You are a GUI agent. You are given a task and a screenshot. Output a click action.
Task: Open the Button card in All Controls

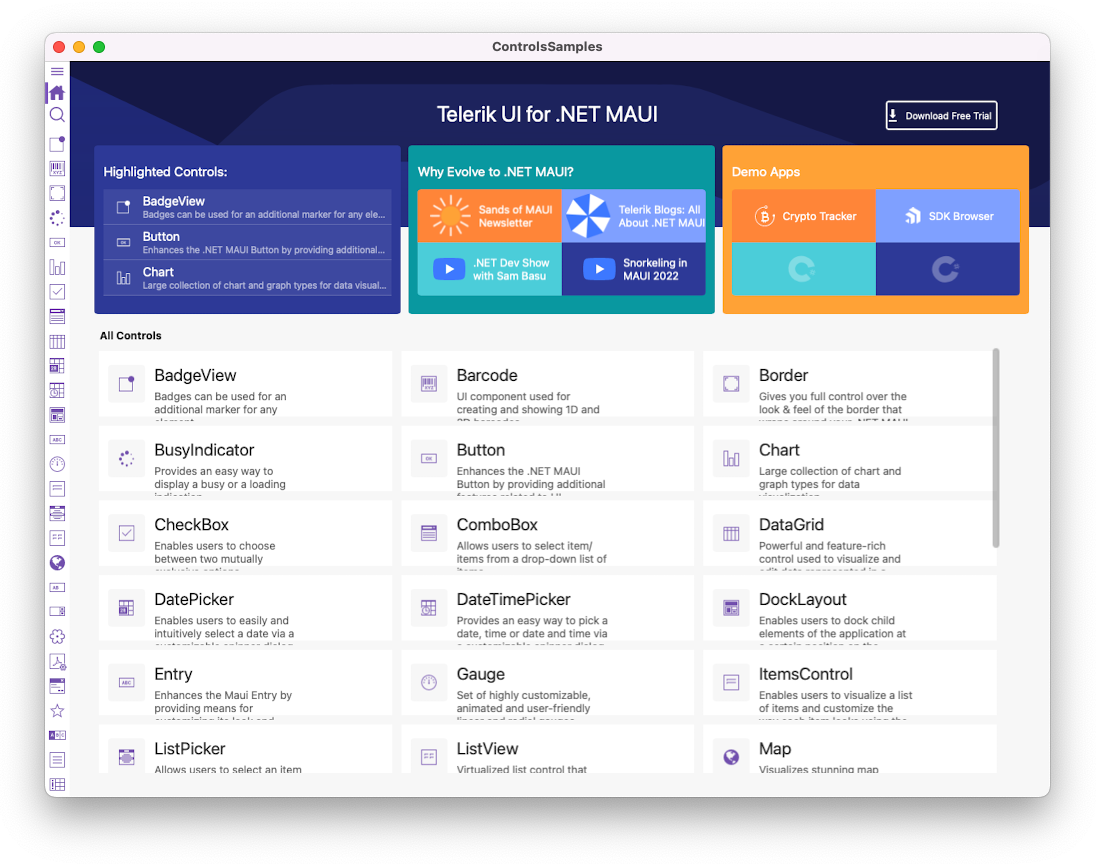(547, 461)
